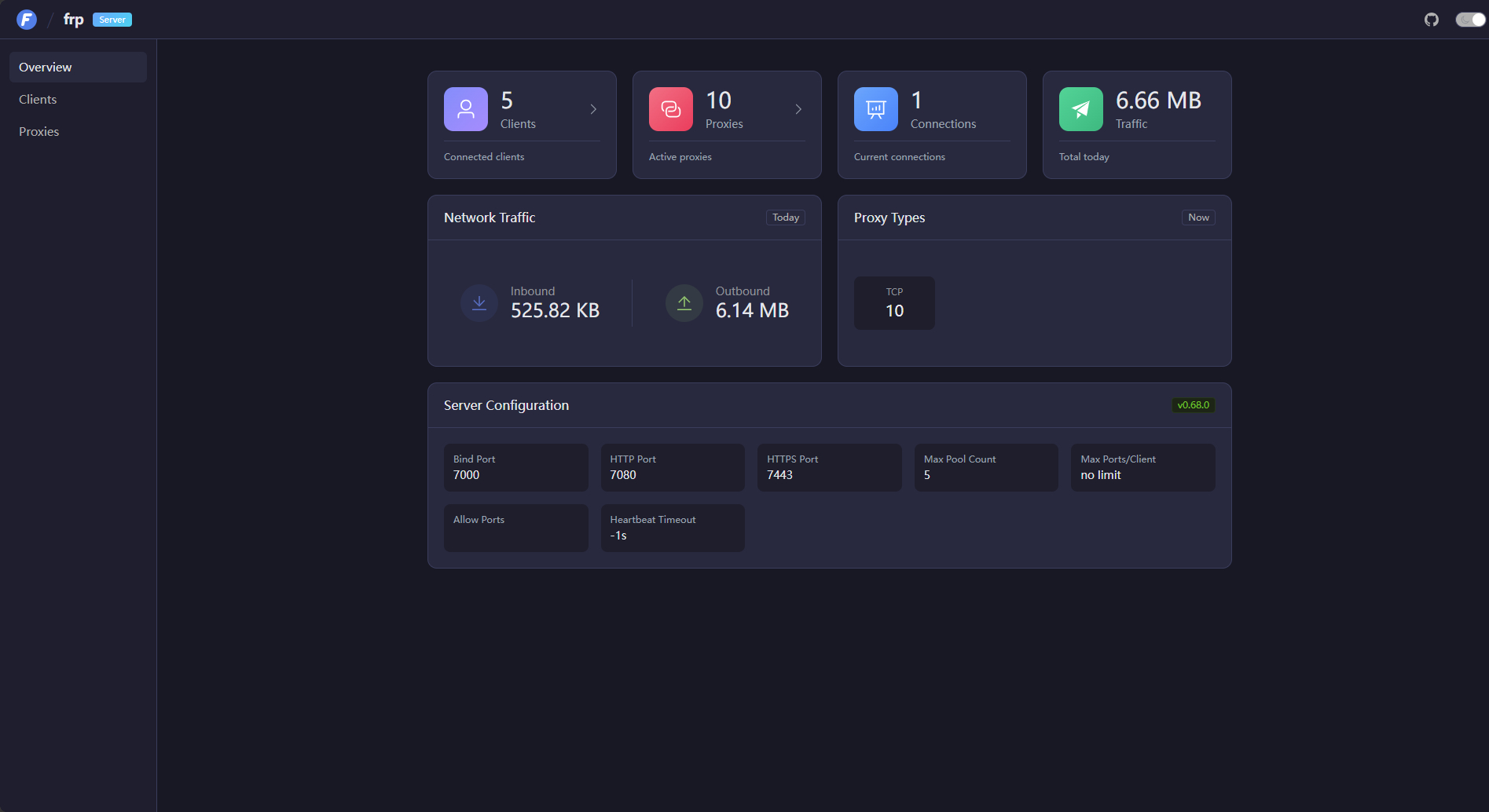This screenshot has height=812, width=1489.
Task: Click the Server Configuration heading
Action: [506, 405]
